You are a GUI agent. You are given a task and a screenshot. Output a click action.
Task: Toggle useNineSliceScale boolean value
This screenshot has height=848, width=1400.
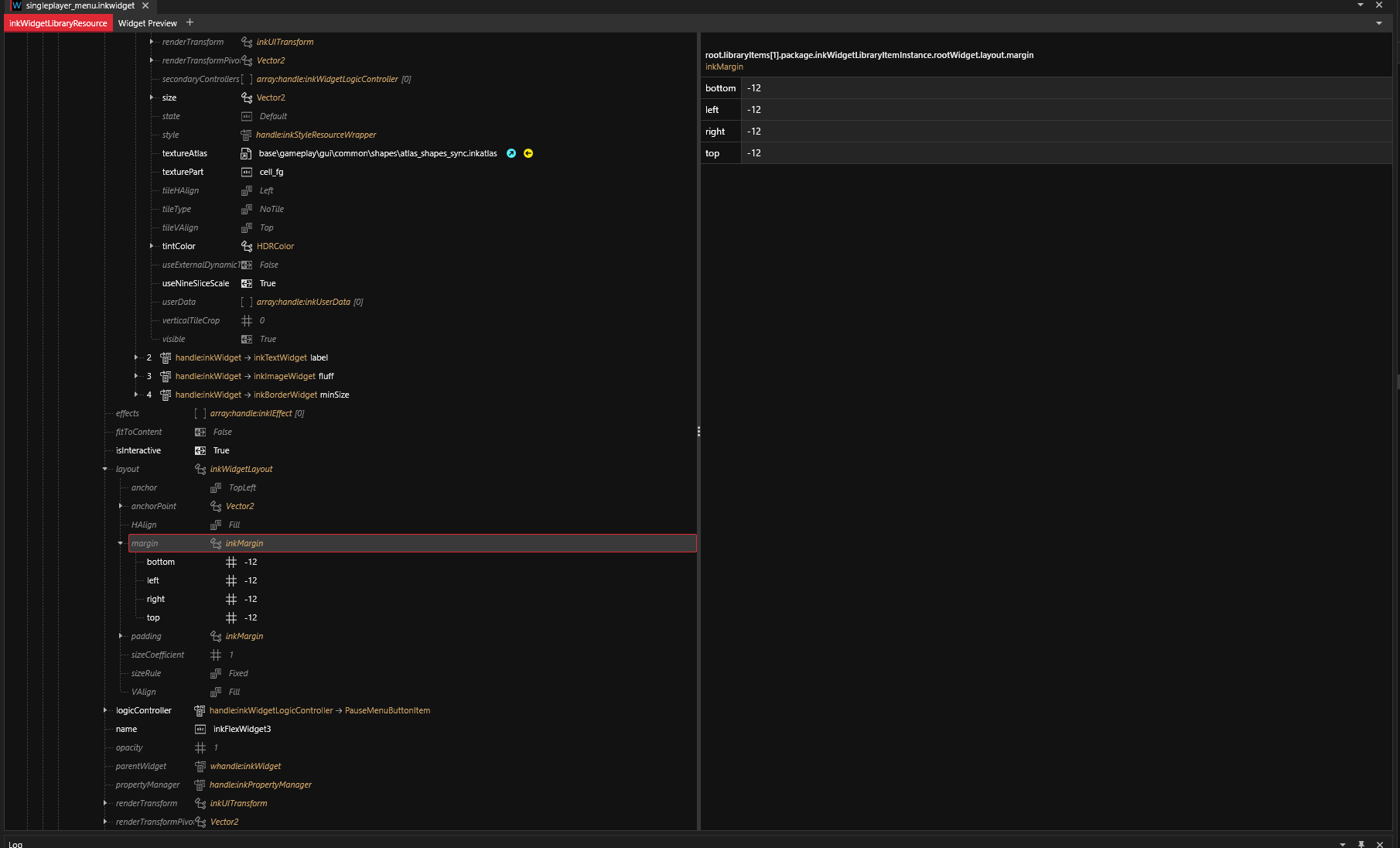point(267,283)
